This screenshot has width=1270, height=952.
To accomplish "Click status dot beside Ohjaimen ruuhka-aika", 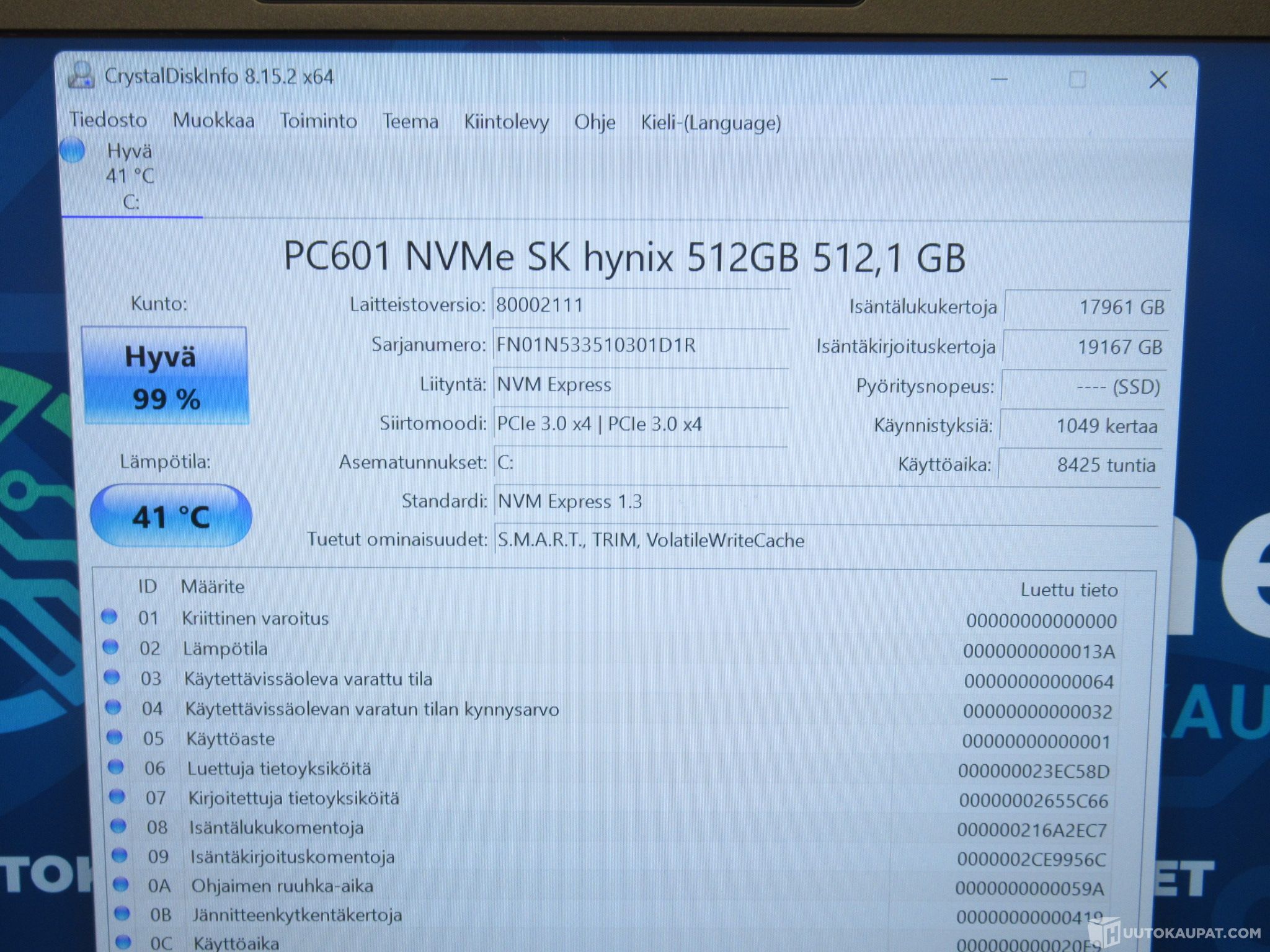I will pyautogui.click(x=120, y=884).
